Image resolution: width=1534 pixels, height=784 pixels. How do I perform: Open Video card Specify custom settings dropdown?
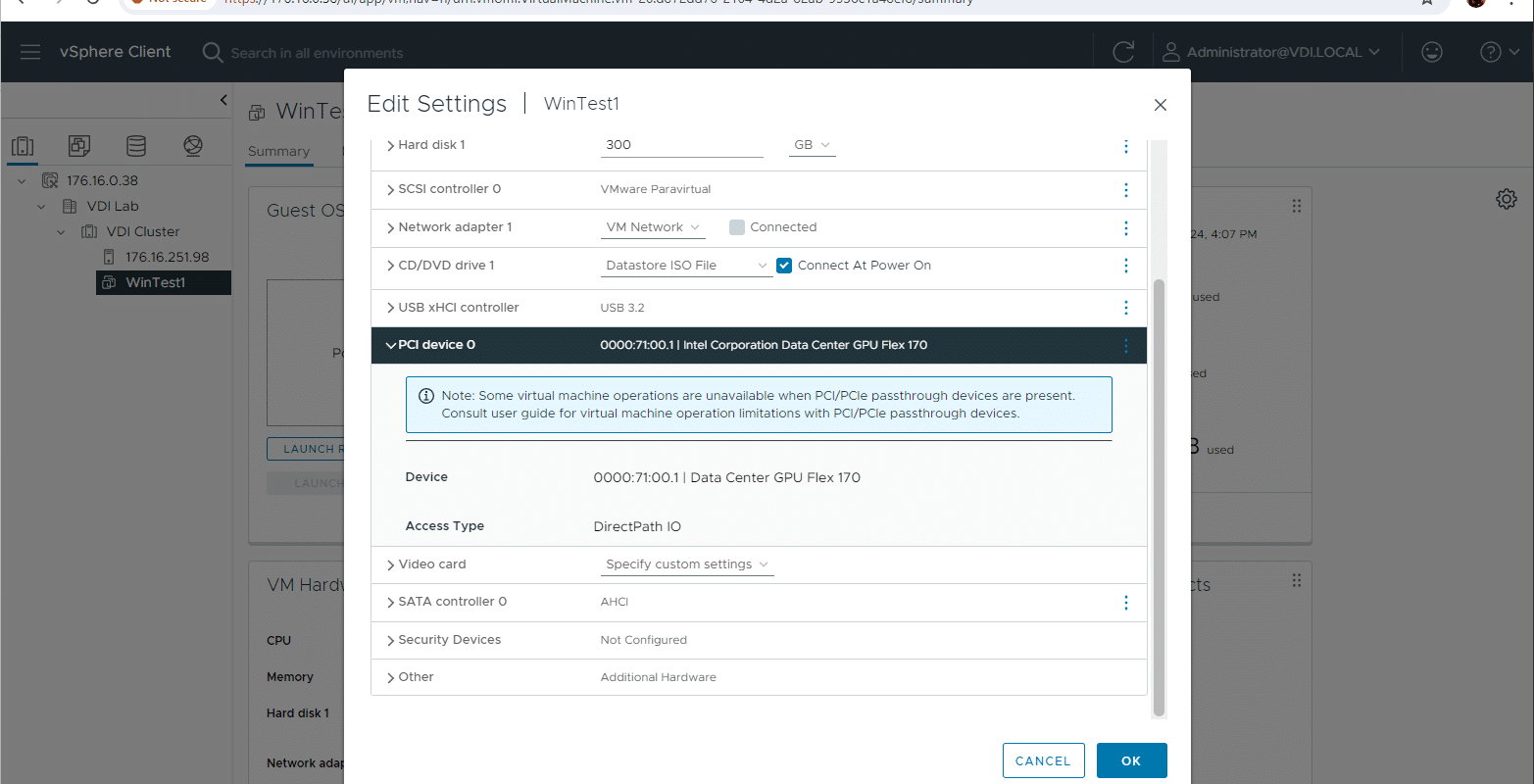687,564
